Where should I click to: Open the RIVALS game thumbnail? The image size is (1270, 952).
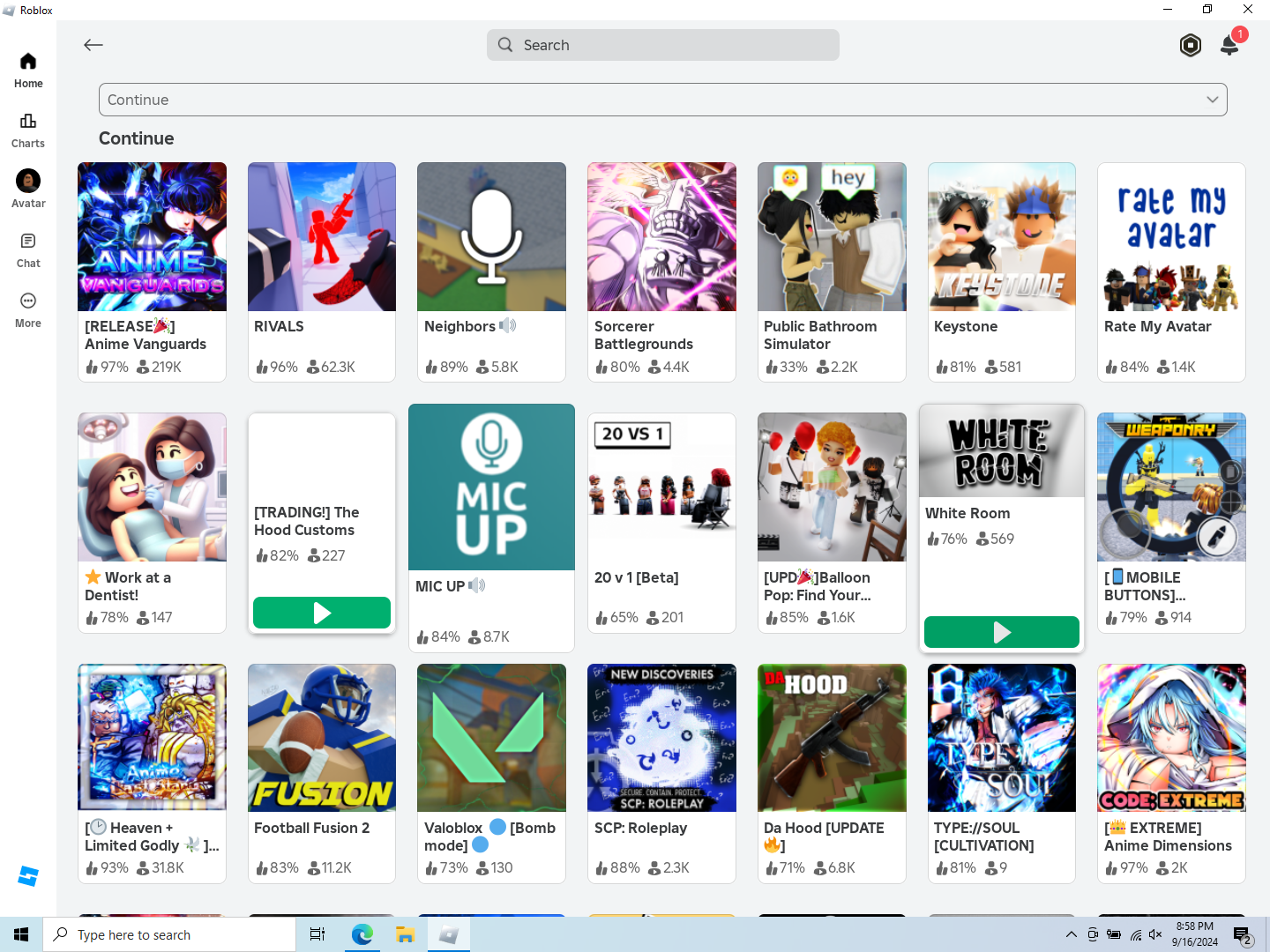tap(322, 236)
